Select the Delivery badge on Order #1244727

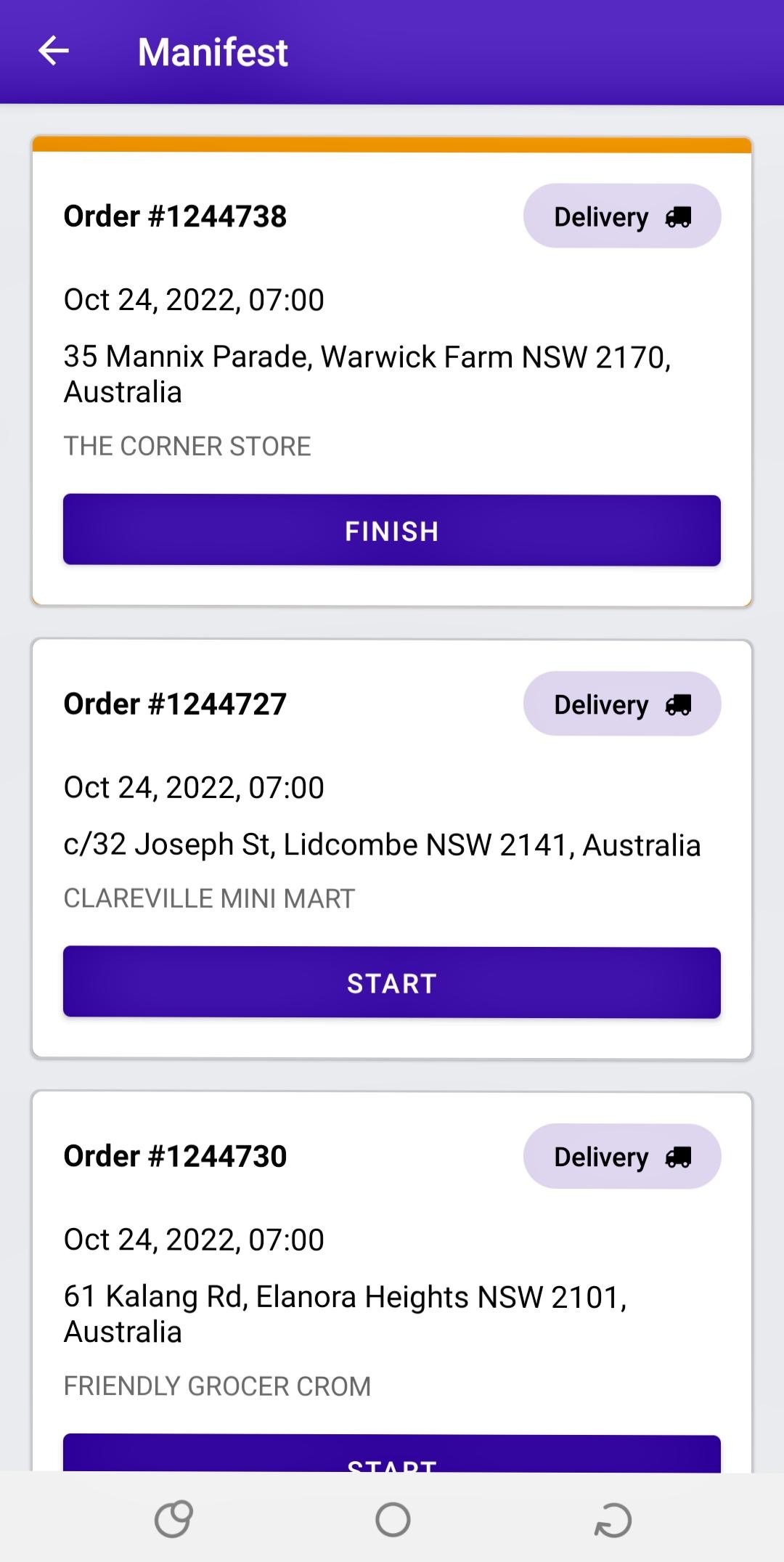coord(622,704)
